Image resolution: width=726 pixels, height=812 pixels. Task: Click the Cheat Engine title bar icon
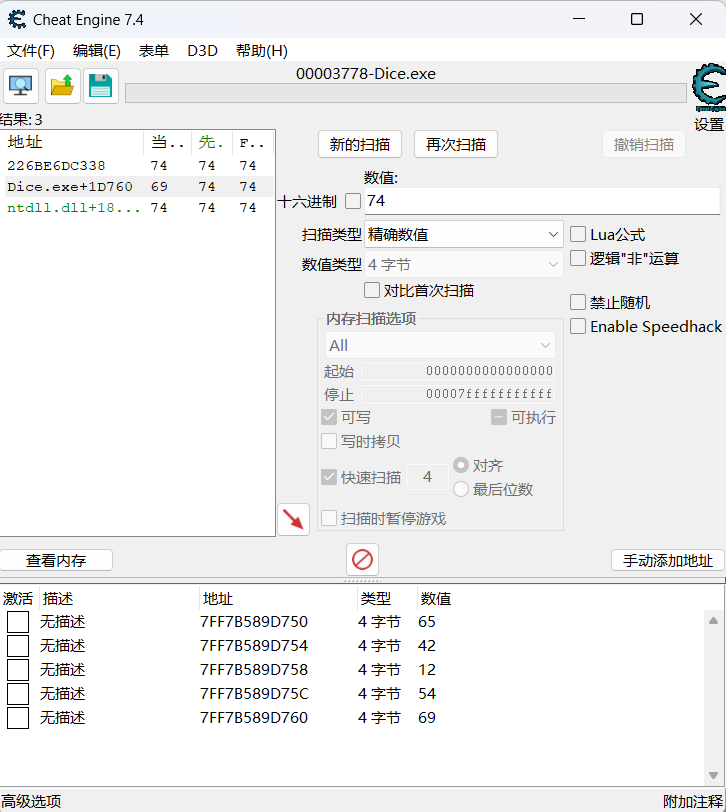tap(17, 20)
